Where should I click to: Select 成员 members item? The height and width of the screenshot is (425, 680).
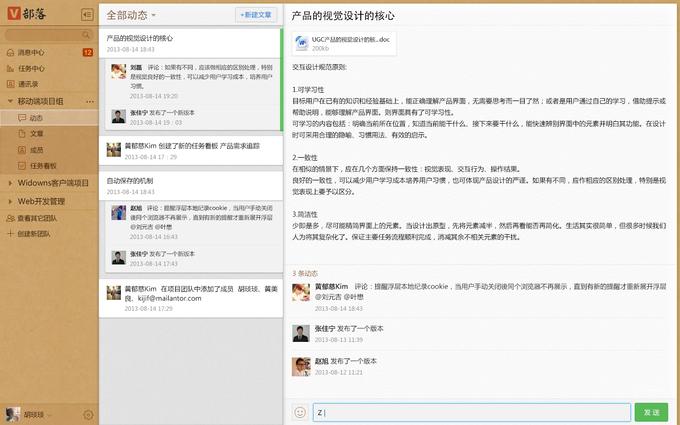(37, 149)
